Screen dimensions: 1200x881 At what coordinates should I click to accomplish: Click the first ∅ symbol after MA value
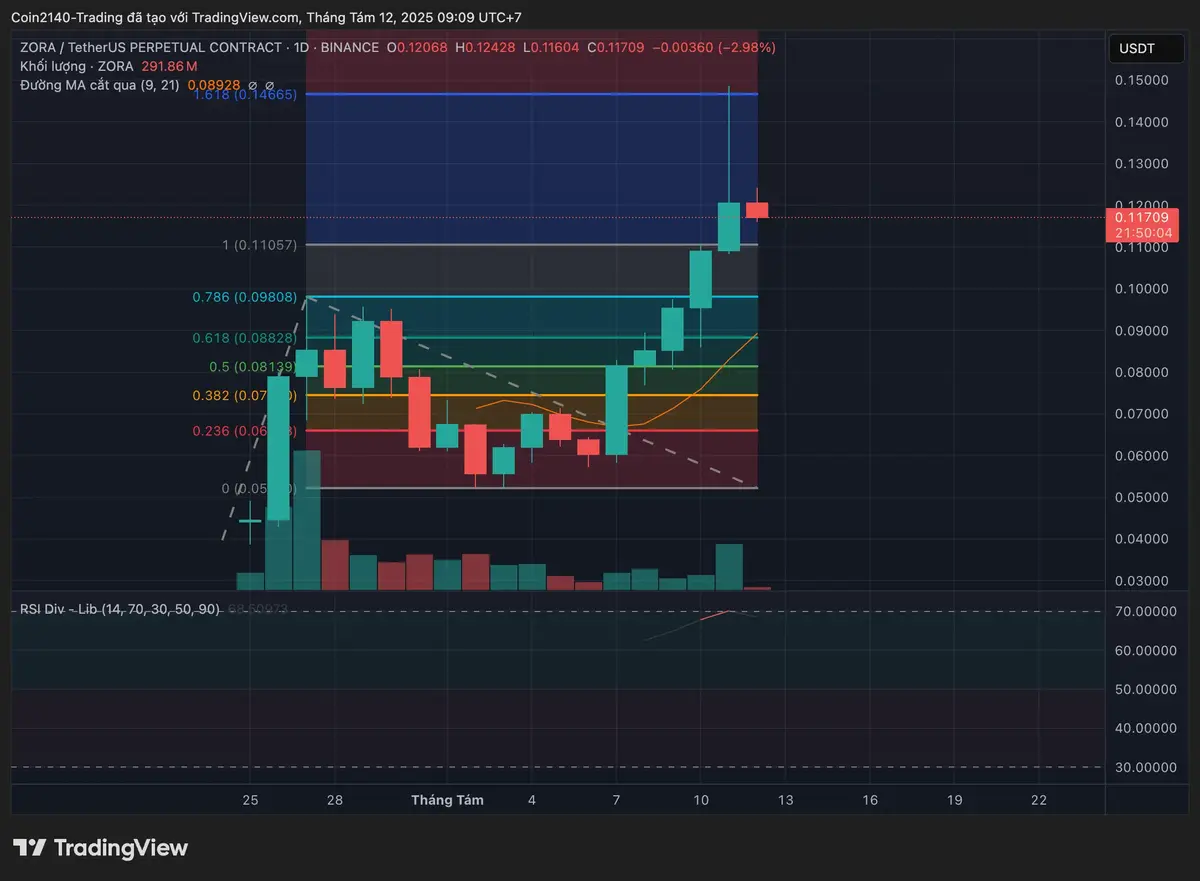click(x=253, y=86)
